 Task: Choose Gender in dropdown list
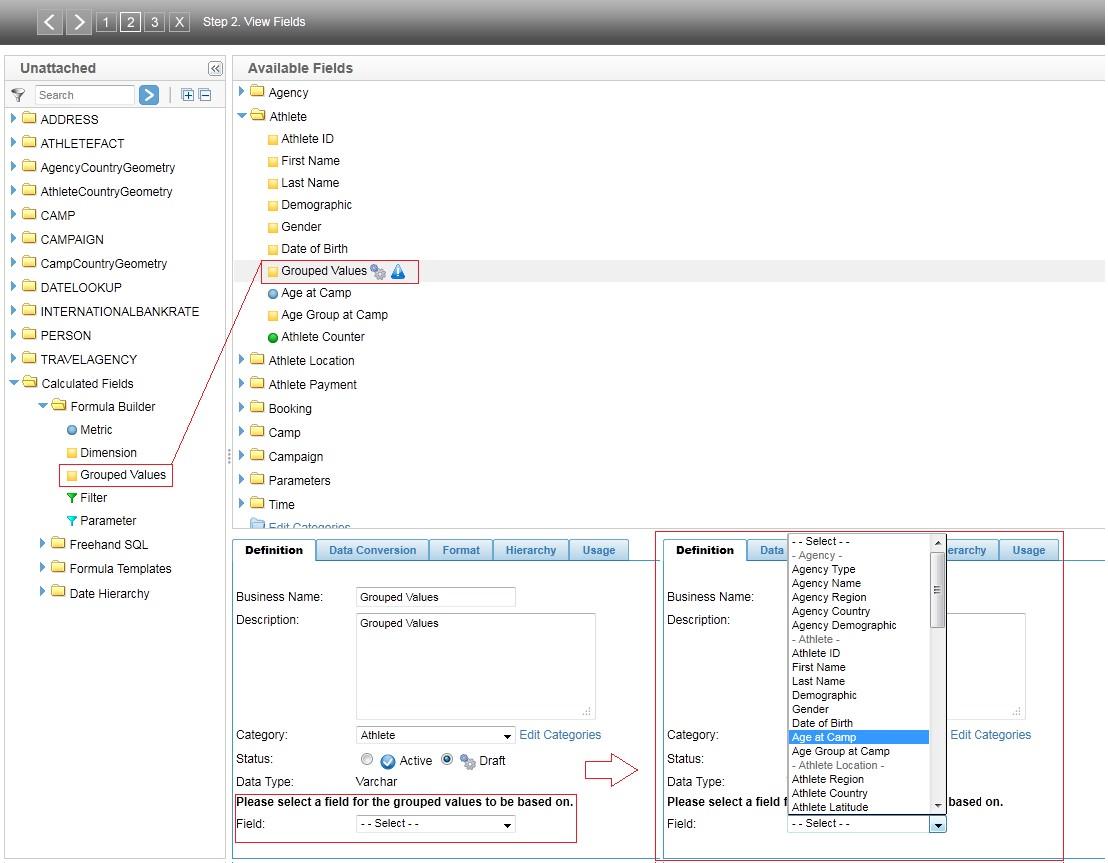pos(858,709)
